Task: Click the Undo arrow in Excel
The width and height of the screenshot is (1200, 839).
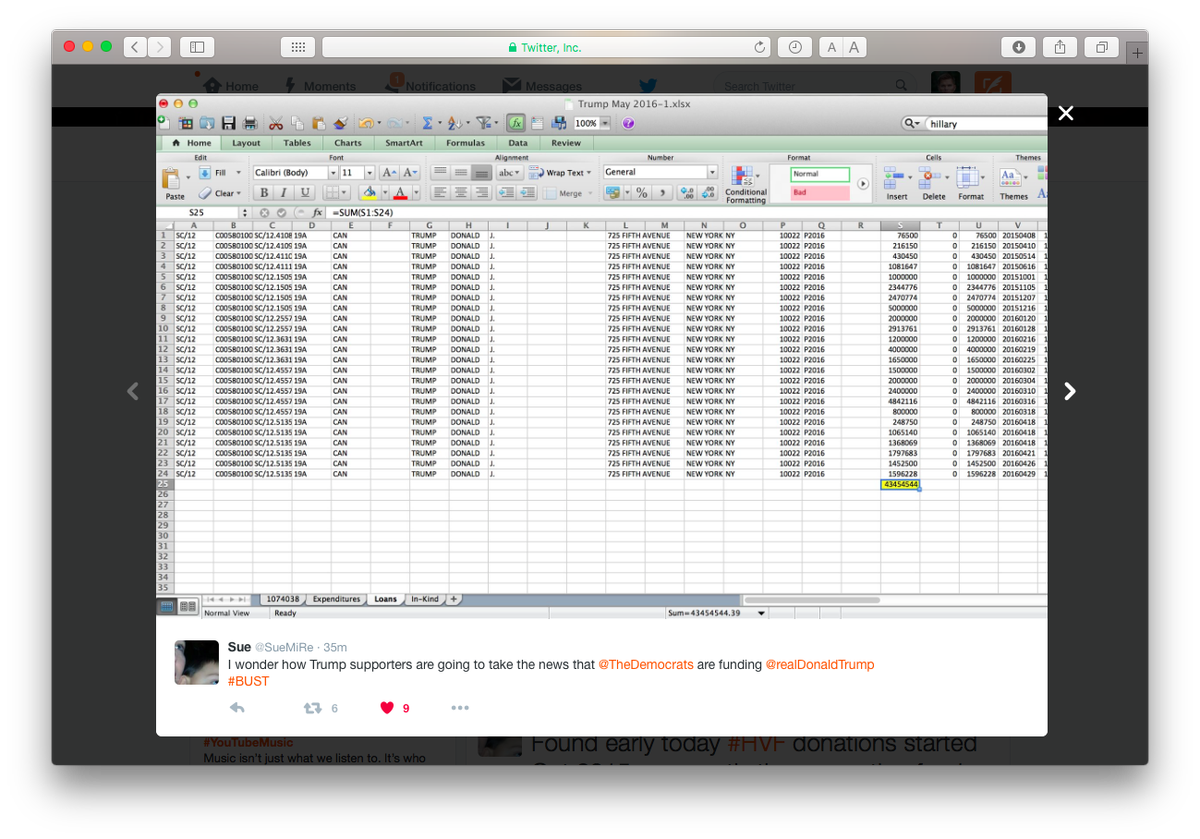Action: point(366,123)
